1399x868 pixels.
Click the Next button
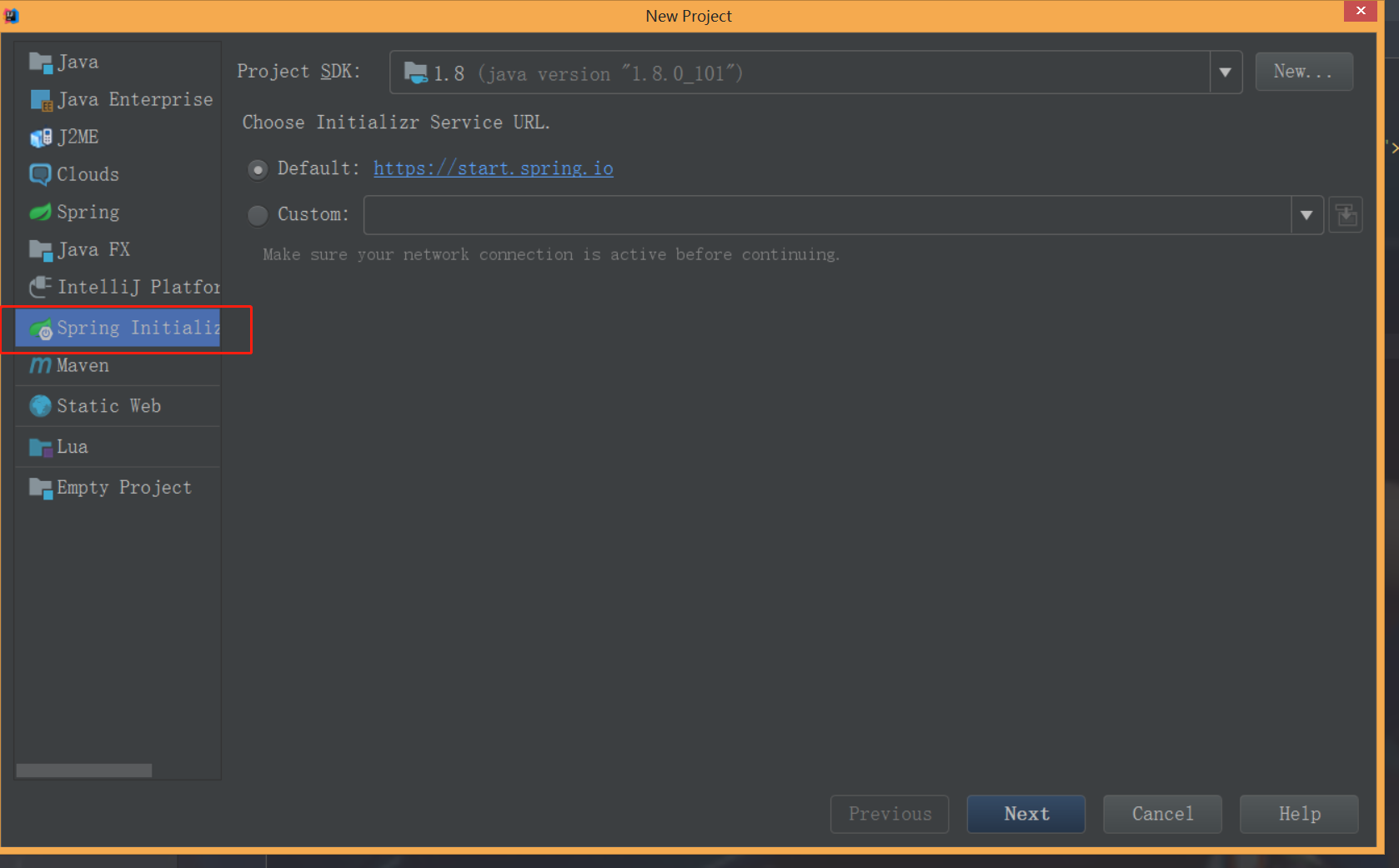click(1026, 814)
